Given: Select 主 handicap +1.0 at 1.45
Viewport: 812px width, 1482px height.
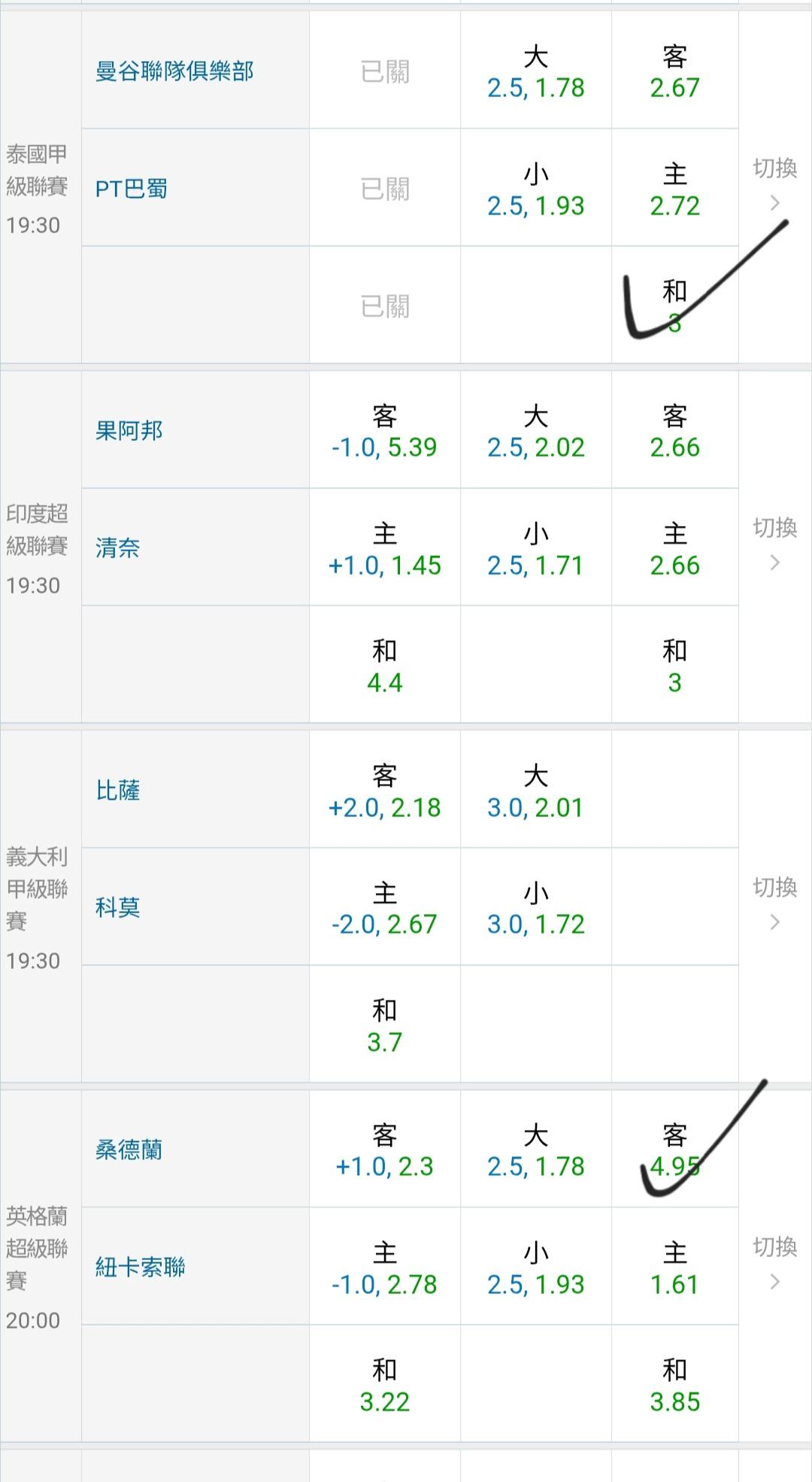Looking at the screenshot, I should click(384, 549).
